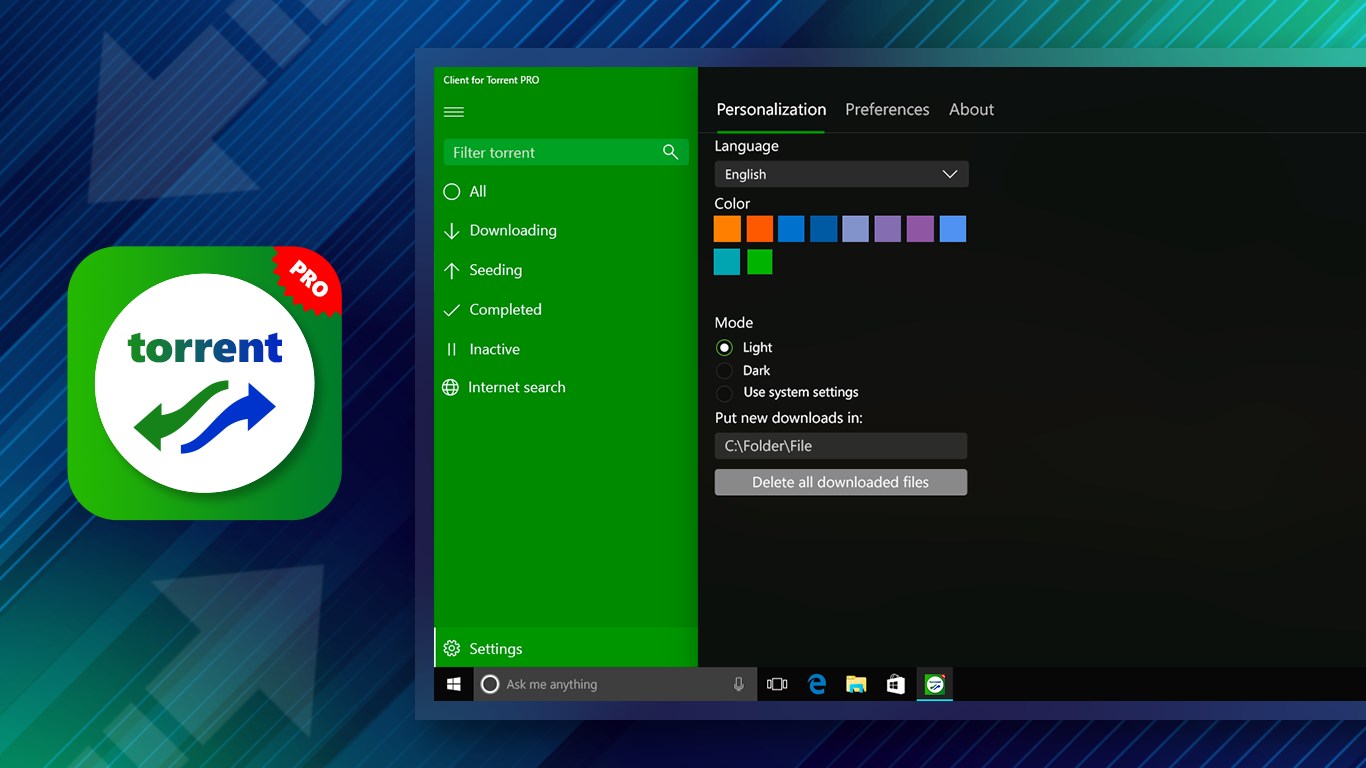
Task: Choose the dark blue color swatch
Action: (x=824, y=229)
